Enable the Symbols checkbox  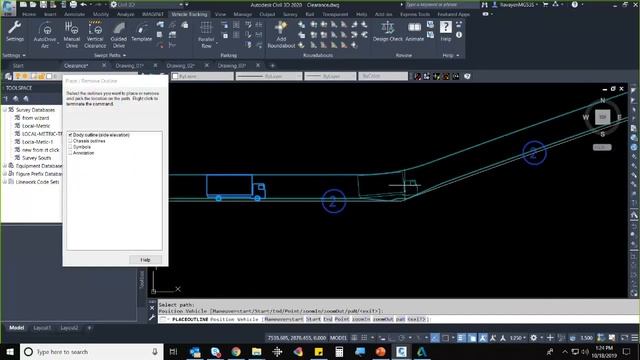70,147
